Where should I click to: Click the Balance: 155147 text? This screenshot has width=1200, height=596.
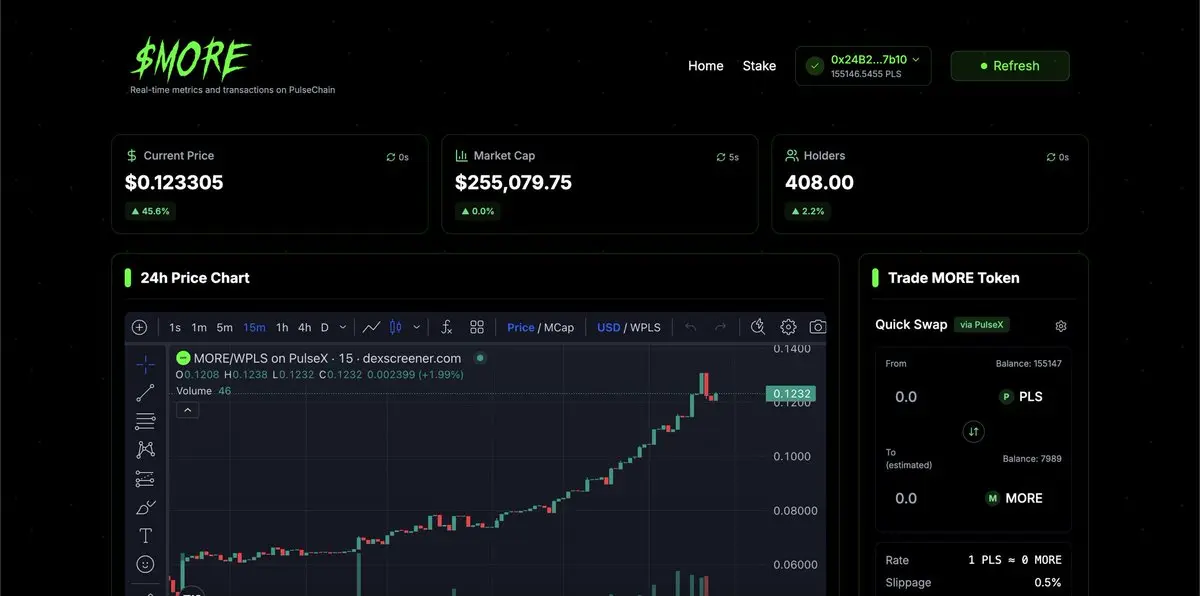click(x=1029, y=363)
